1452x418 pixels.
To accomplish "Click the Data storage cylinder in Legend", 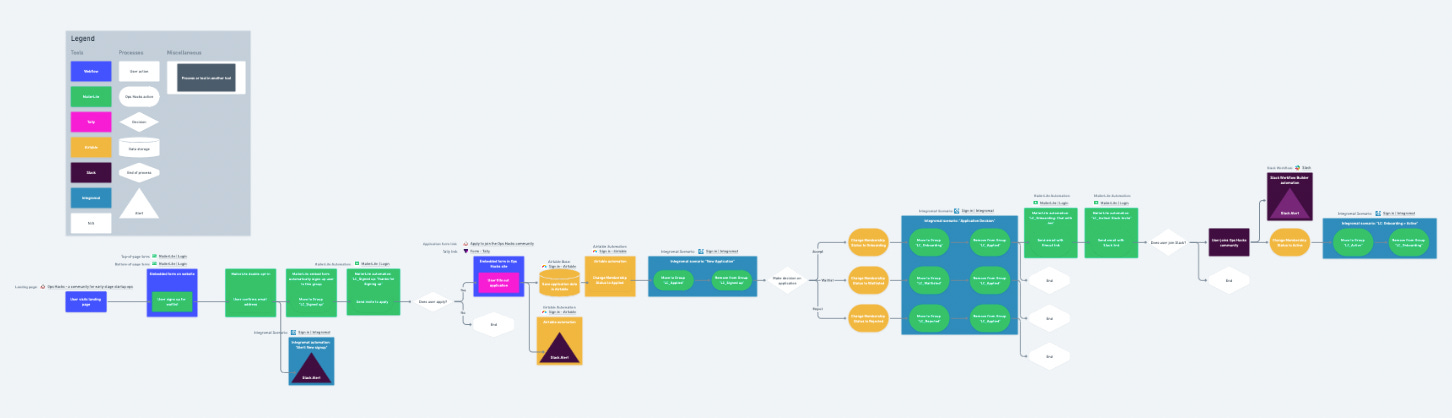I will pyautogui.click(x=139, y=147).
